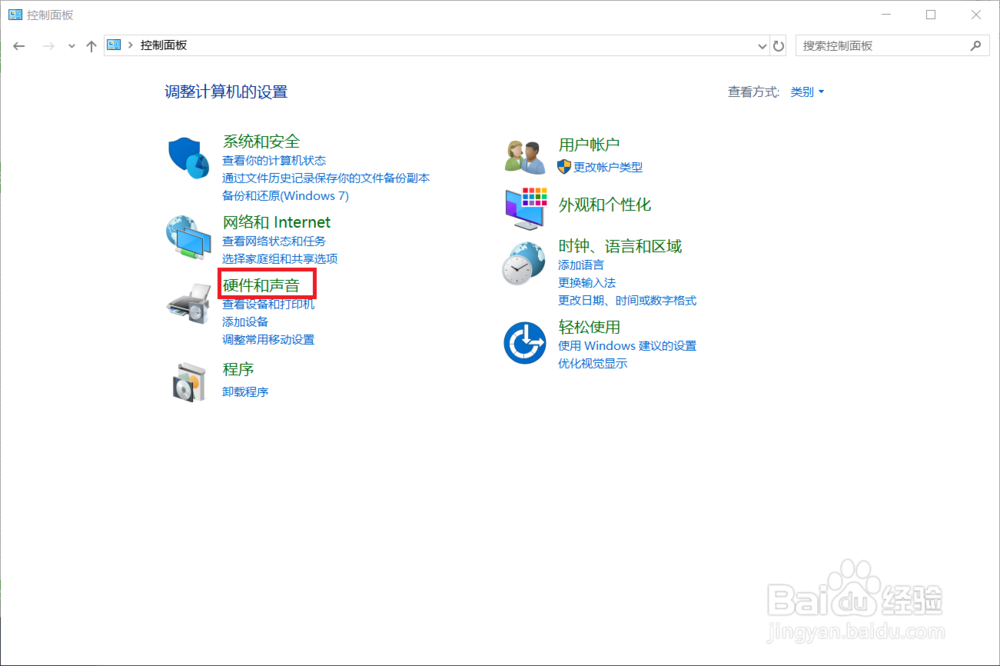Open the 外观和个性化 category

pos(605,205)
